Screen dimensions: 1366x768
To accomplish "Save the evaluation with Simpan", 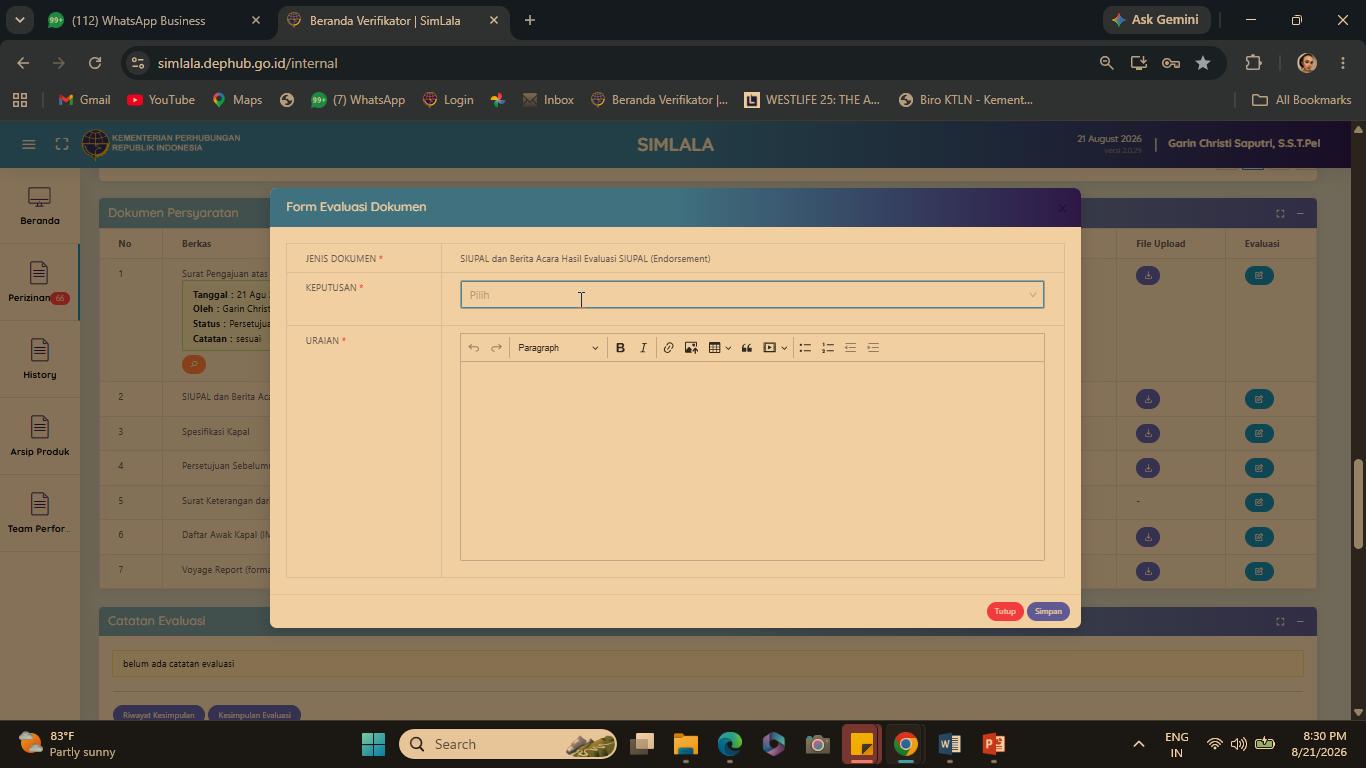I will click(1048, 611).
